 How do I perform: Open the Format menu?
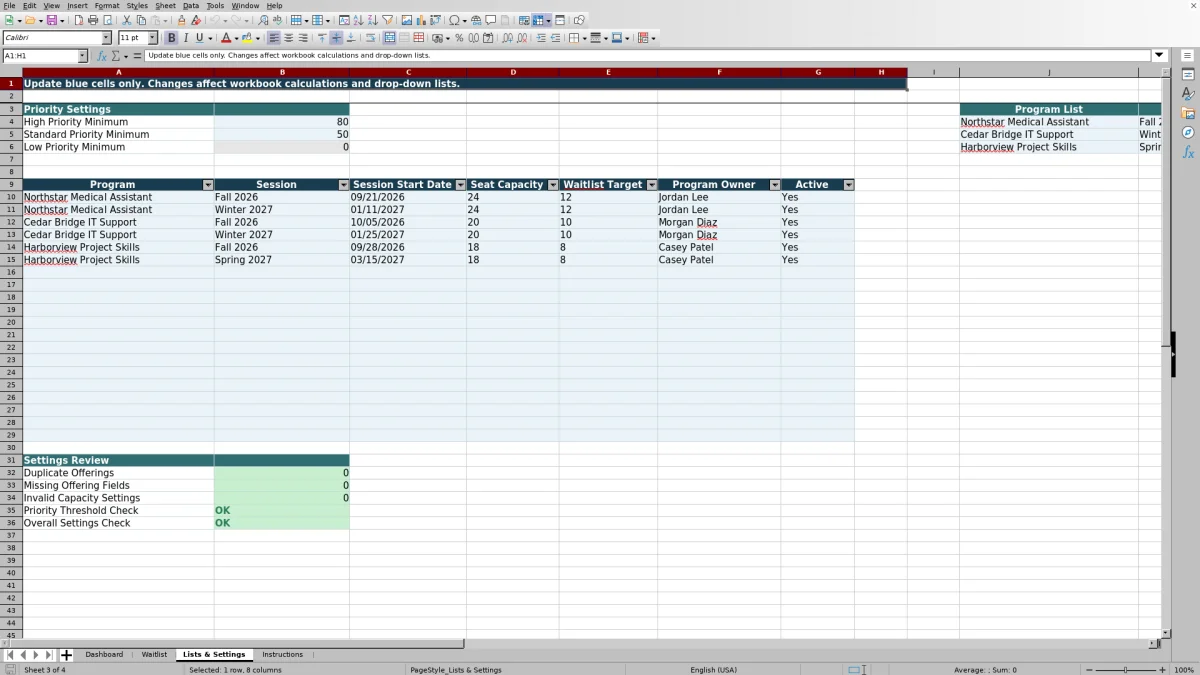[107, 6]
